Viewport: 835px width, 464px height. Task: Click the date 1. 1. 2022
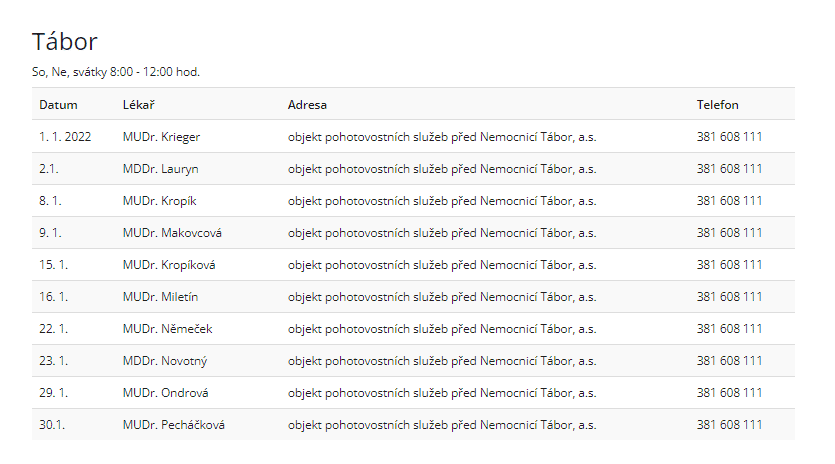tap(65, 137)
